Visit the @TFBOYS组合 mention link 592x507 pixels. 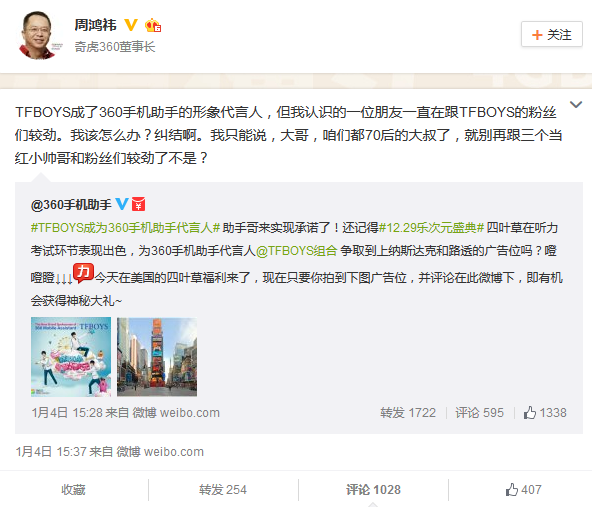[x=296, y=251]
